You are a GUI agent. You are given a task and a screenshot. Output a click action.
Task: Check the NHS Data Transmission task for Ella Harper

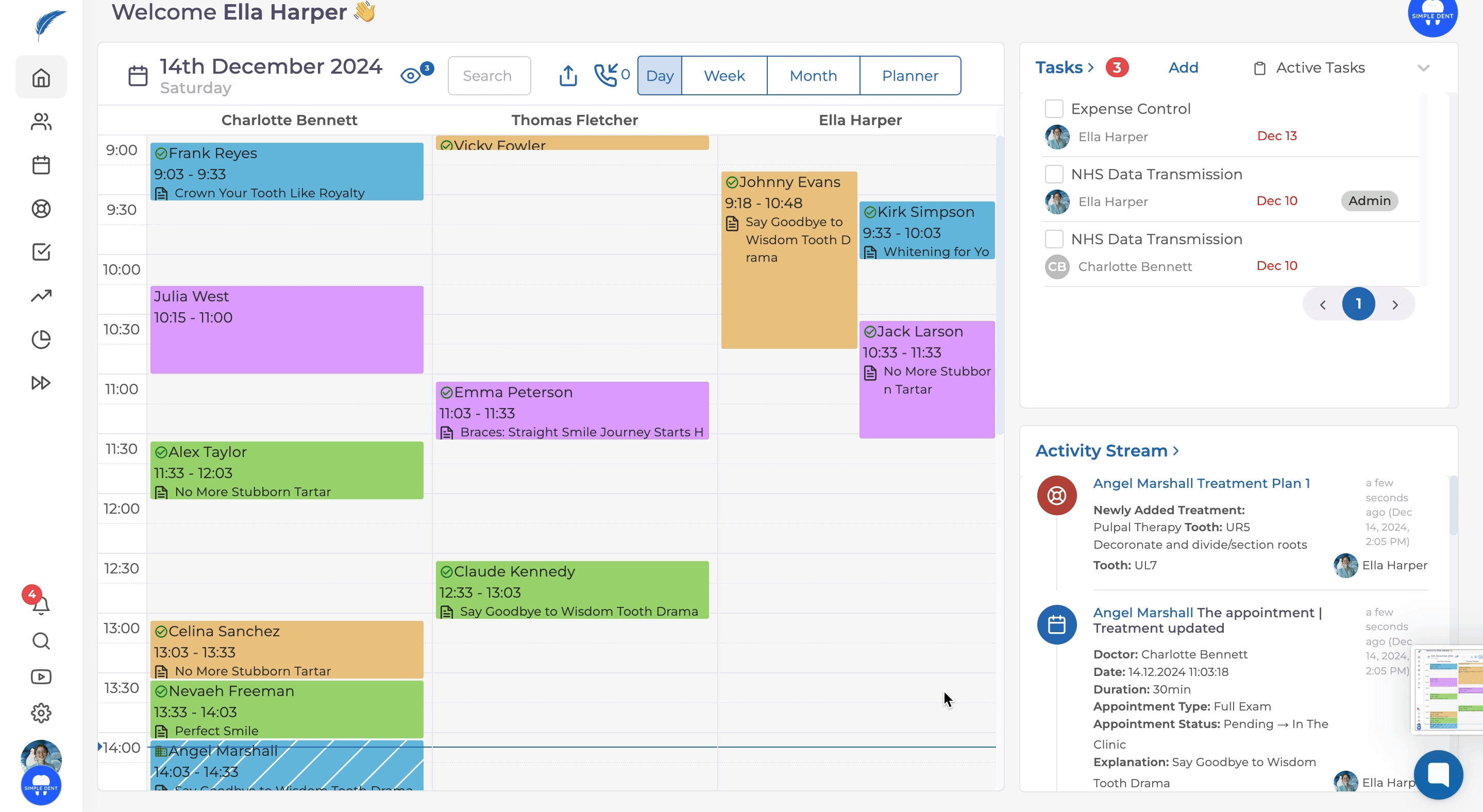[1054, 174]
